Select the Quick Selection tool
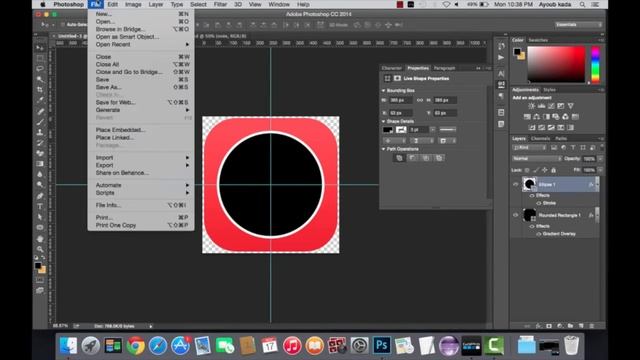 click(x=40, y=79)
